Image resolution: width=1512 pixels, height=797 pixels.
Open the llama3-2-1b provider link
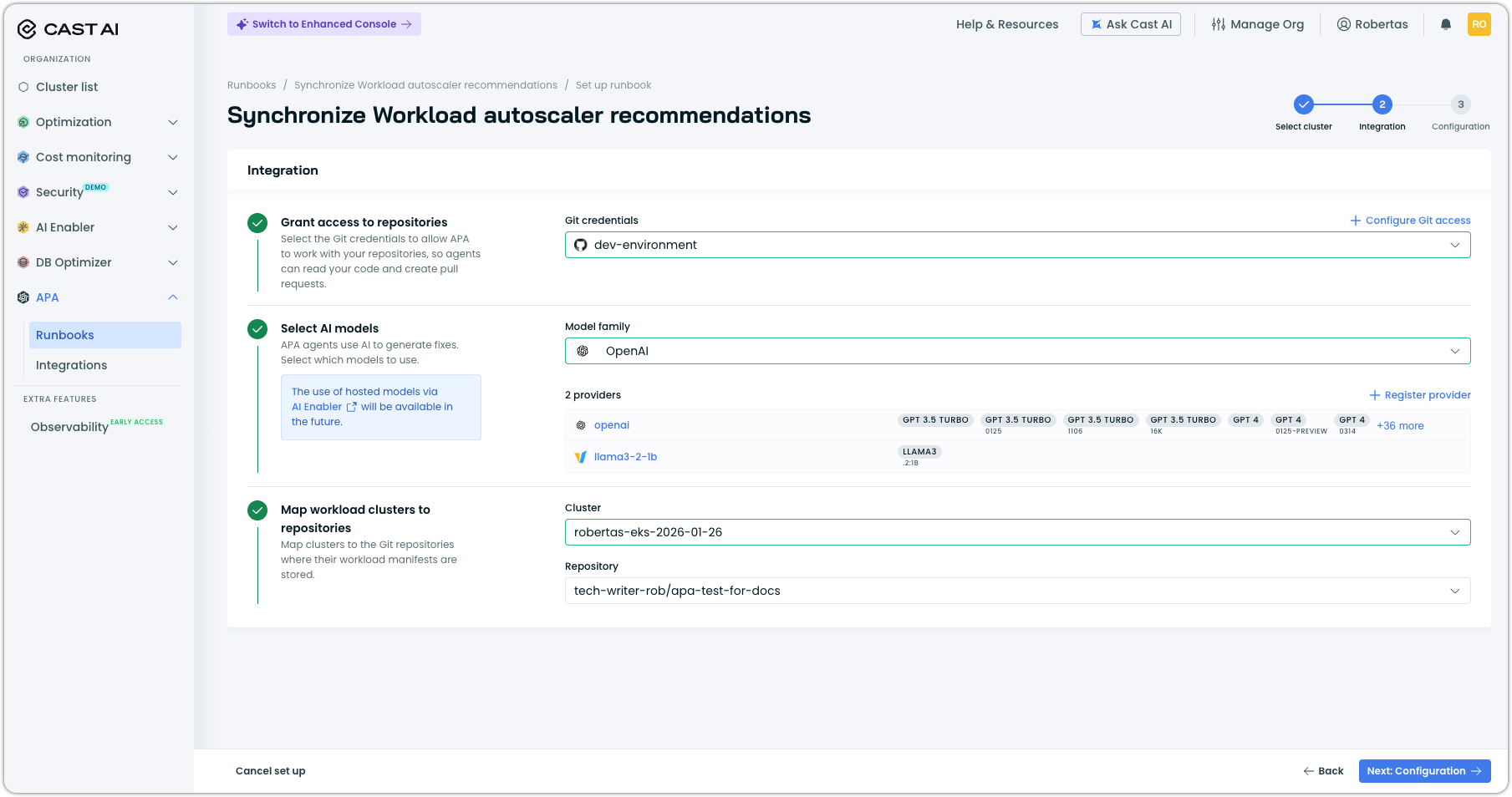pyautogui.click(x=626, y=457)
